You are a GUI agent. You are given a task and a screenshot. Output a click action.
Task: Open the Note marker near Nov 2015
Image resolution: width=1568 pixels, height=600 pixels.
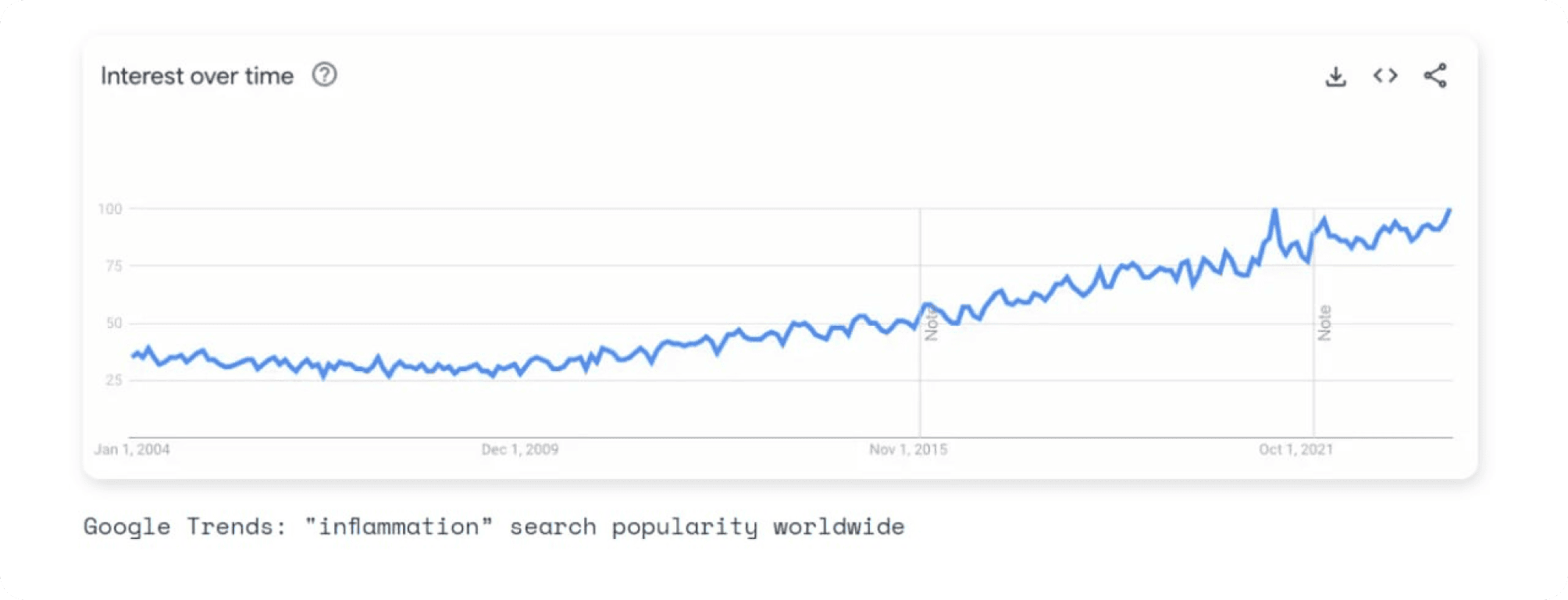[x=931, y=323]
